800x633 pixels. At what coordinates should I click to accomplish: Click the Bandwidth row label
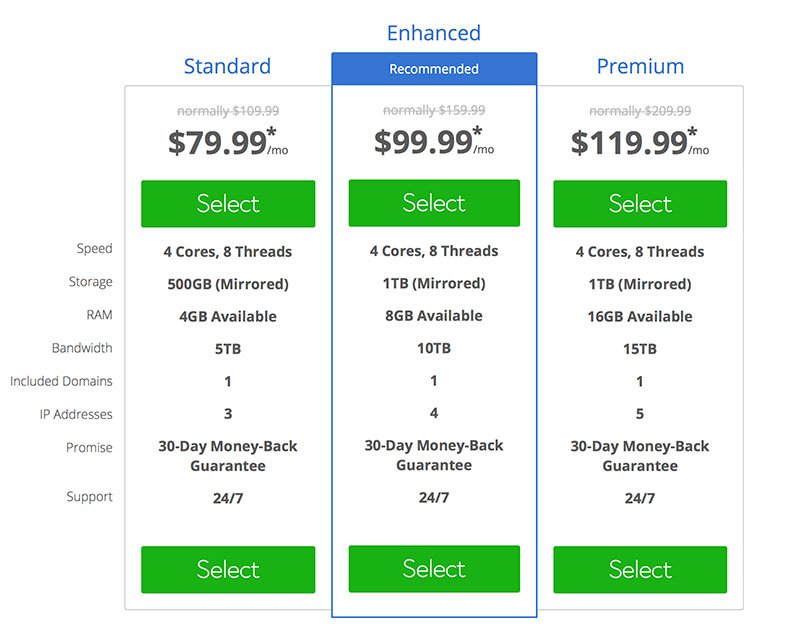pyautogui.click(x=82, y=348)
